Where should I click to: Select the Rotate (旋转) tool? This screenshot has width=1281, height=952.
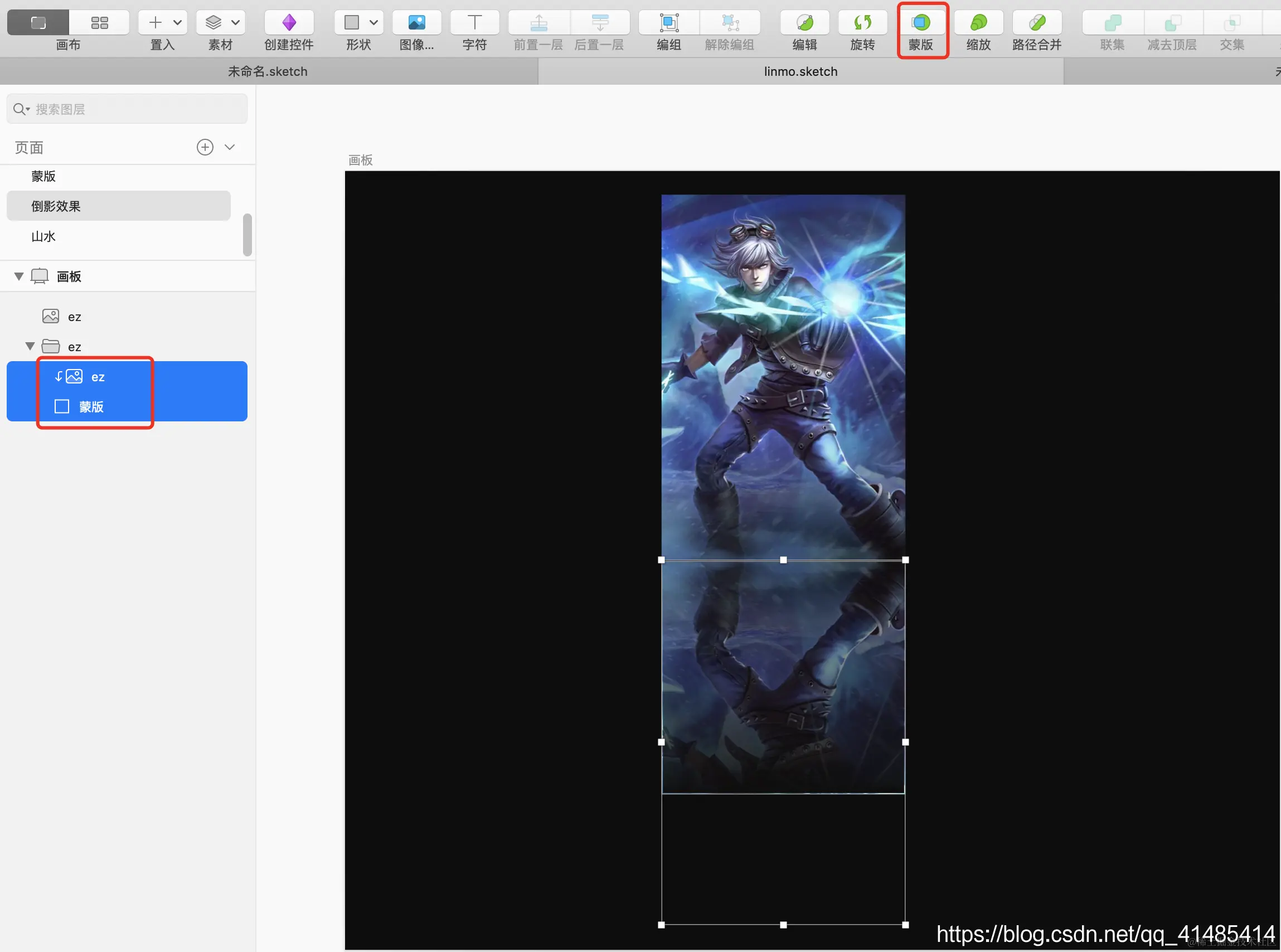coord(862,23)
